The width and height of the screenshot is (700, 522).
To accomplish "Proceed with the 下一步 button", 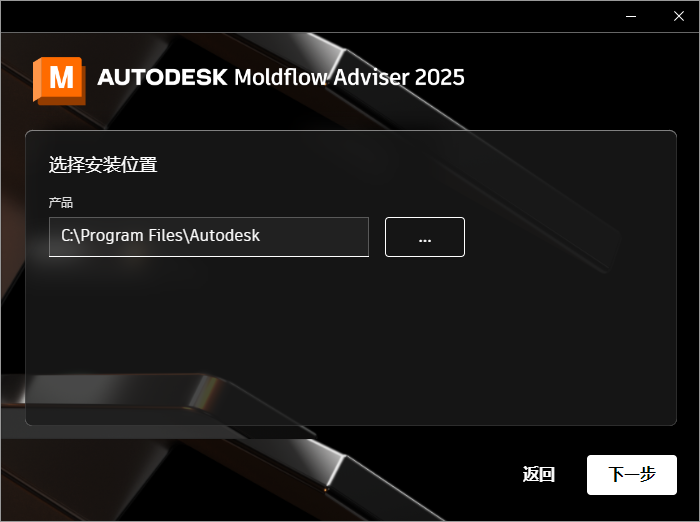I will click(x=631, y=475).
